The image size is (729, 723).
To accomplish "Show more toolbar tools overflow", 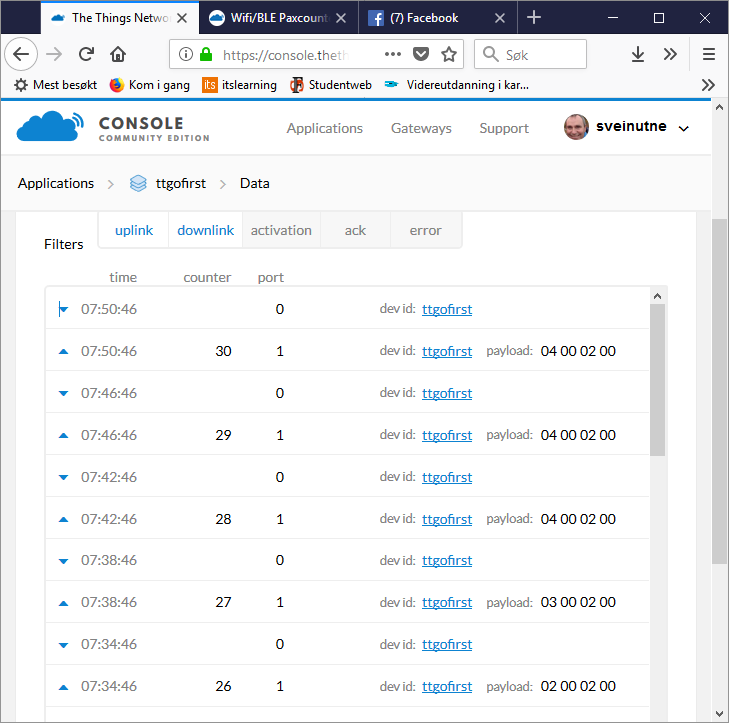I will pyautogui.click(x=670, y=54).
